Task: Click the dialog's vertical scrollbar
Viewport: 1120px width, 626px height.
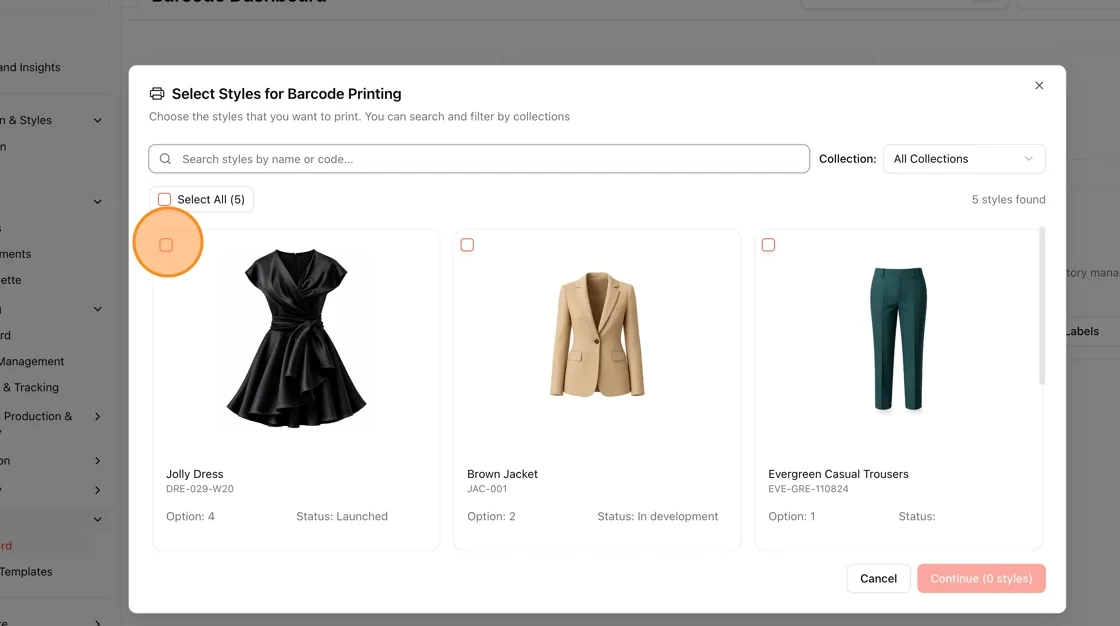Action: pos(1042,306)
